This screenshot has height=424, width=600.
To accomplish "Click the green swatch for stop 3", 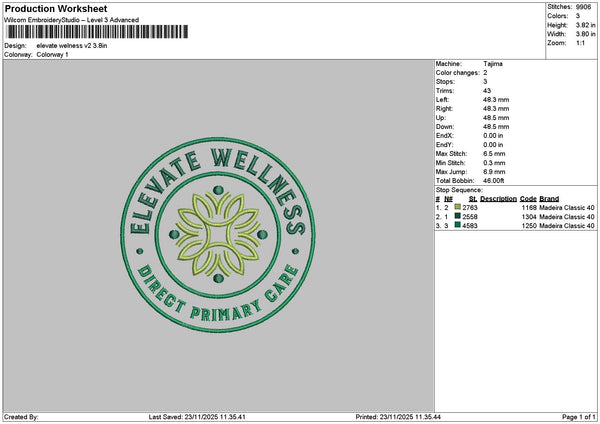I will click(x=457, y=225).
